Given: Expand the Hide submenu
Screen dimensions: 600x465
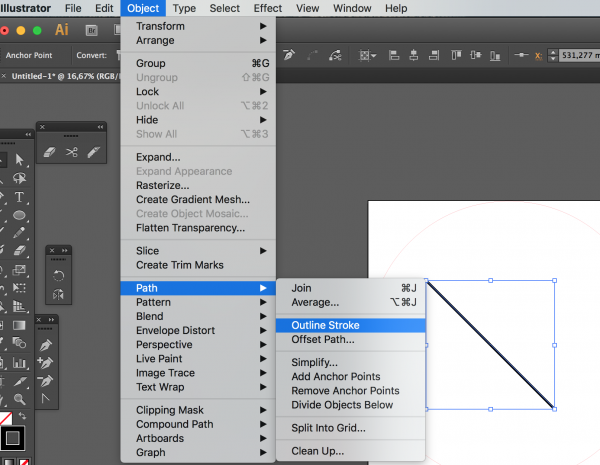Looking at the screenshot, I should point(198,120).
